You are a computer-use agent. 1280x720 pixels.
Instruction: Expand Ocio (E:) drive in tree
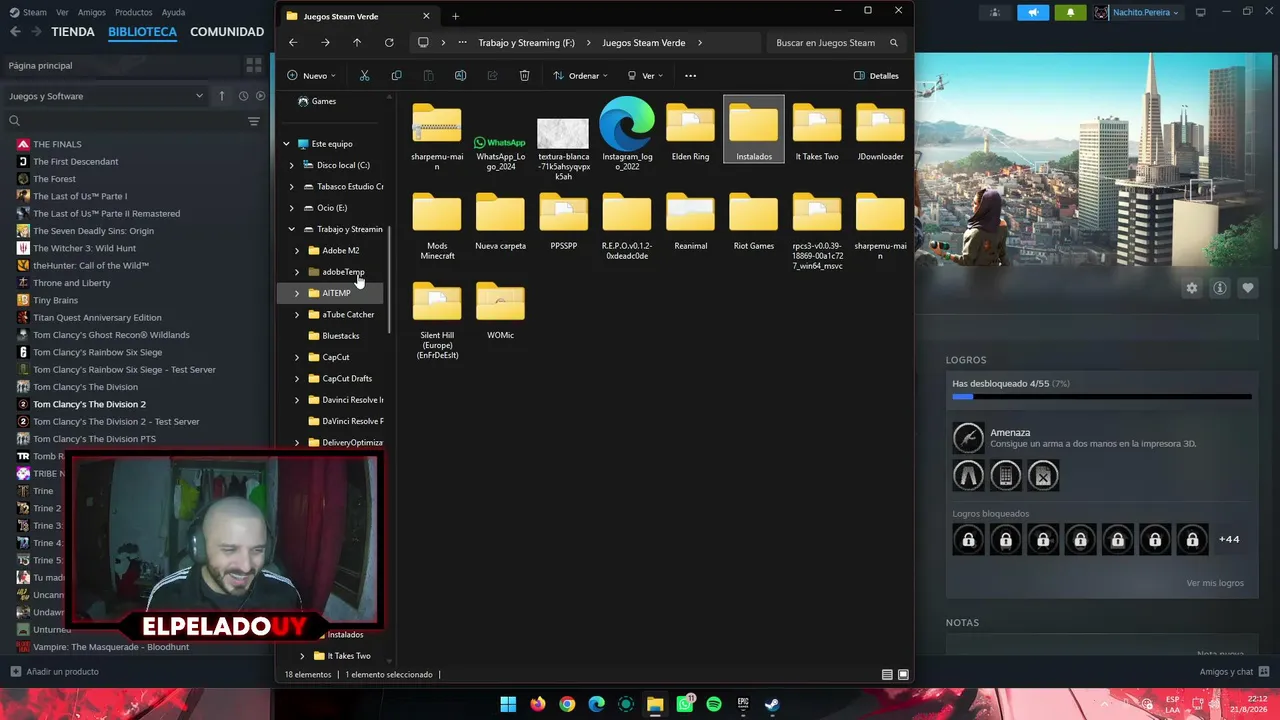pos(292,208)
